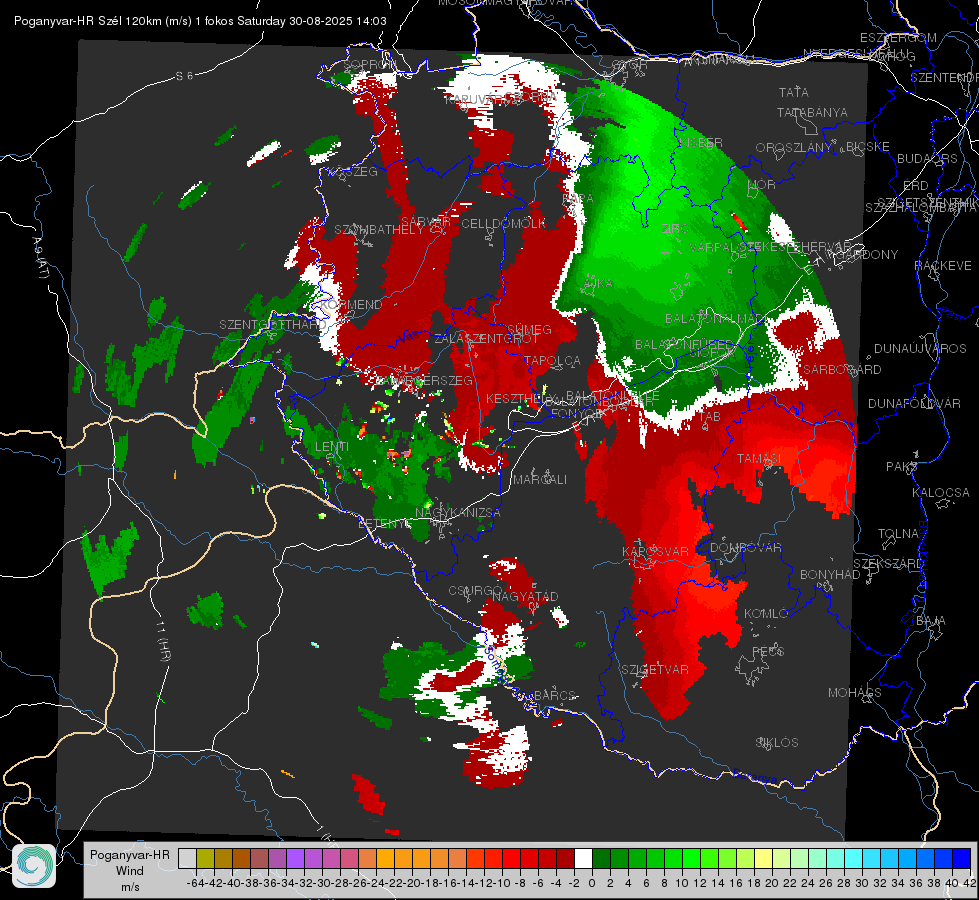This screenshot has width=979, height=900.
Task: Click the RACKEVE city label
Action: coord(943,266)
